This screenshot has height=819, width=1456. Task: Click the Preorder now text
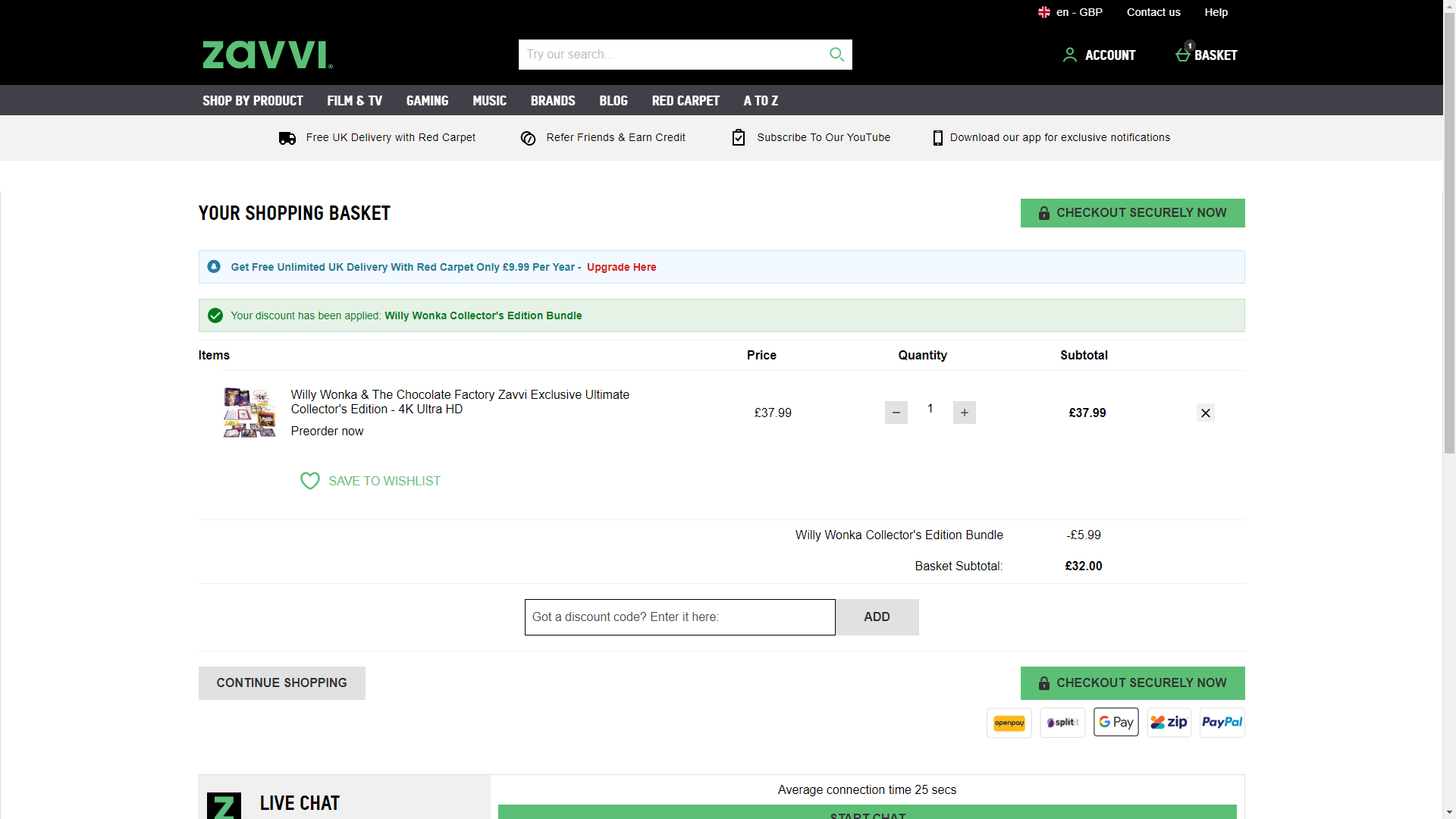[327, 431]
